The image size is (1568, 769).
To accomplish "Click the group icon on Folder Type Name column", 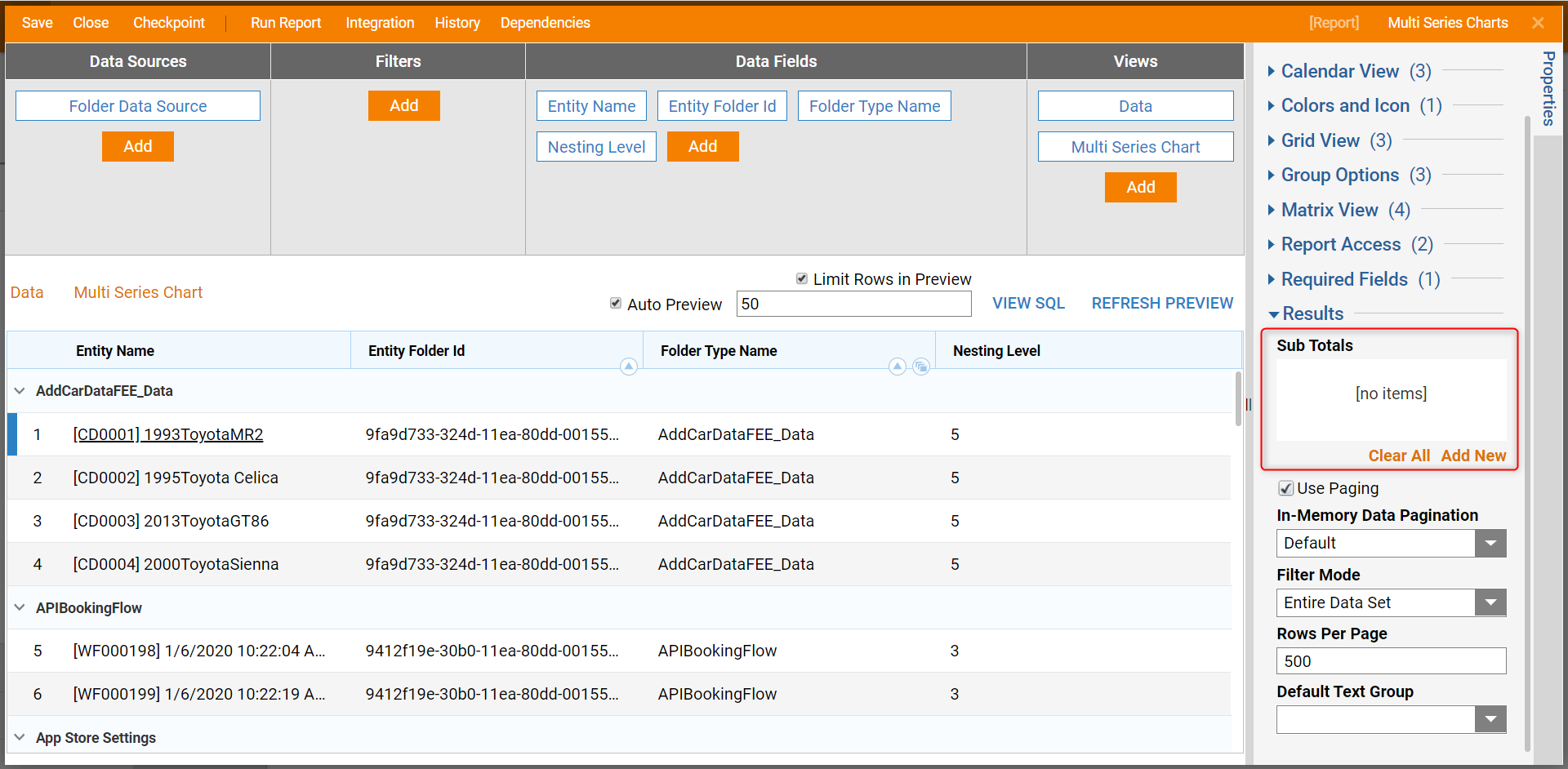I will click(921, 367).
